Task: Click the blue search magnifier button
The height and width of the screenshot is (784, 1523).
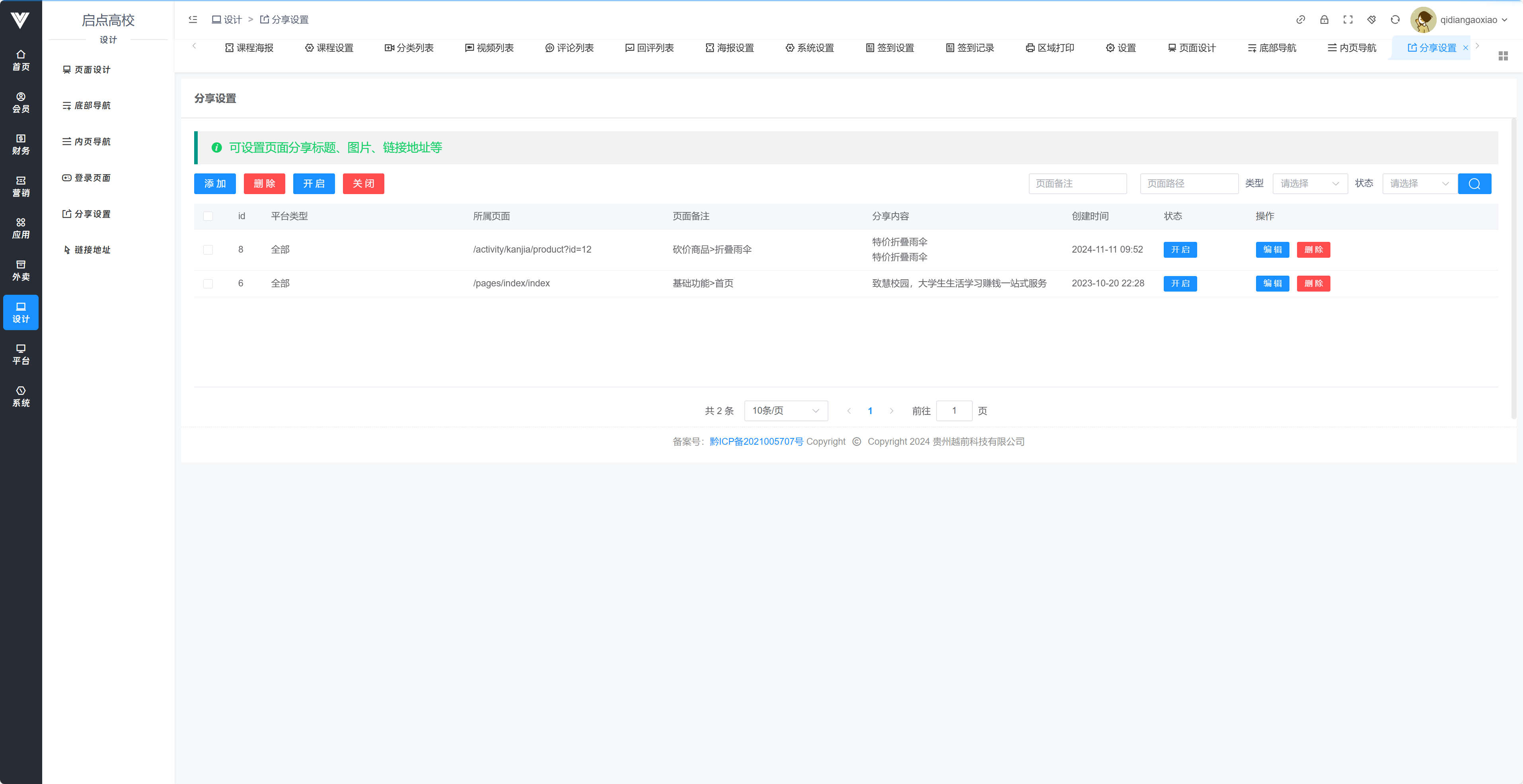Action: (x=1474, y=183)
